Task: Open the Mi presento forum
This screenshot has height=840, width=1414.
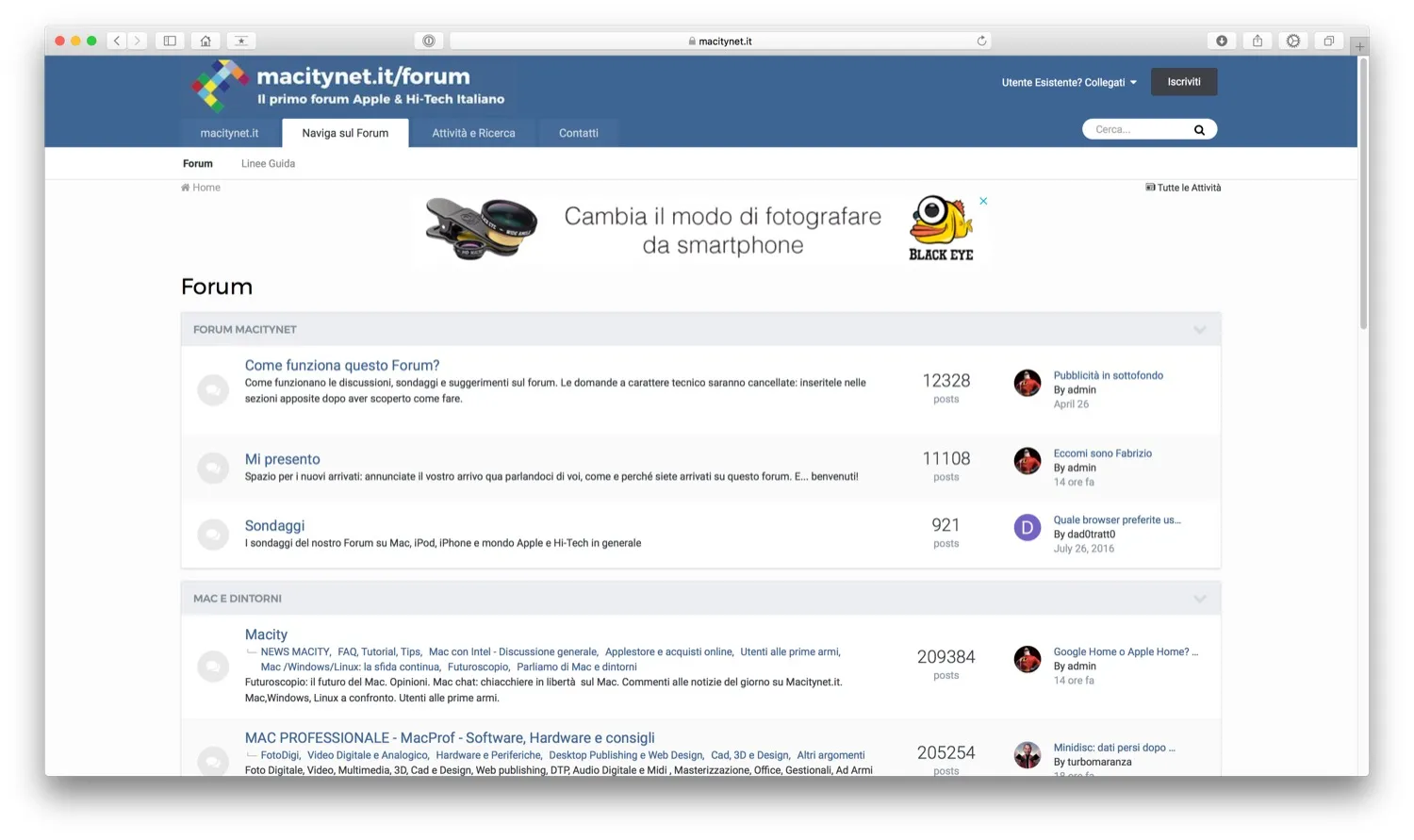Action: 283,459
